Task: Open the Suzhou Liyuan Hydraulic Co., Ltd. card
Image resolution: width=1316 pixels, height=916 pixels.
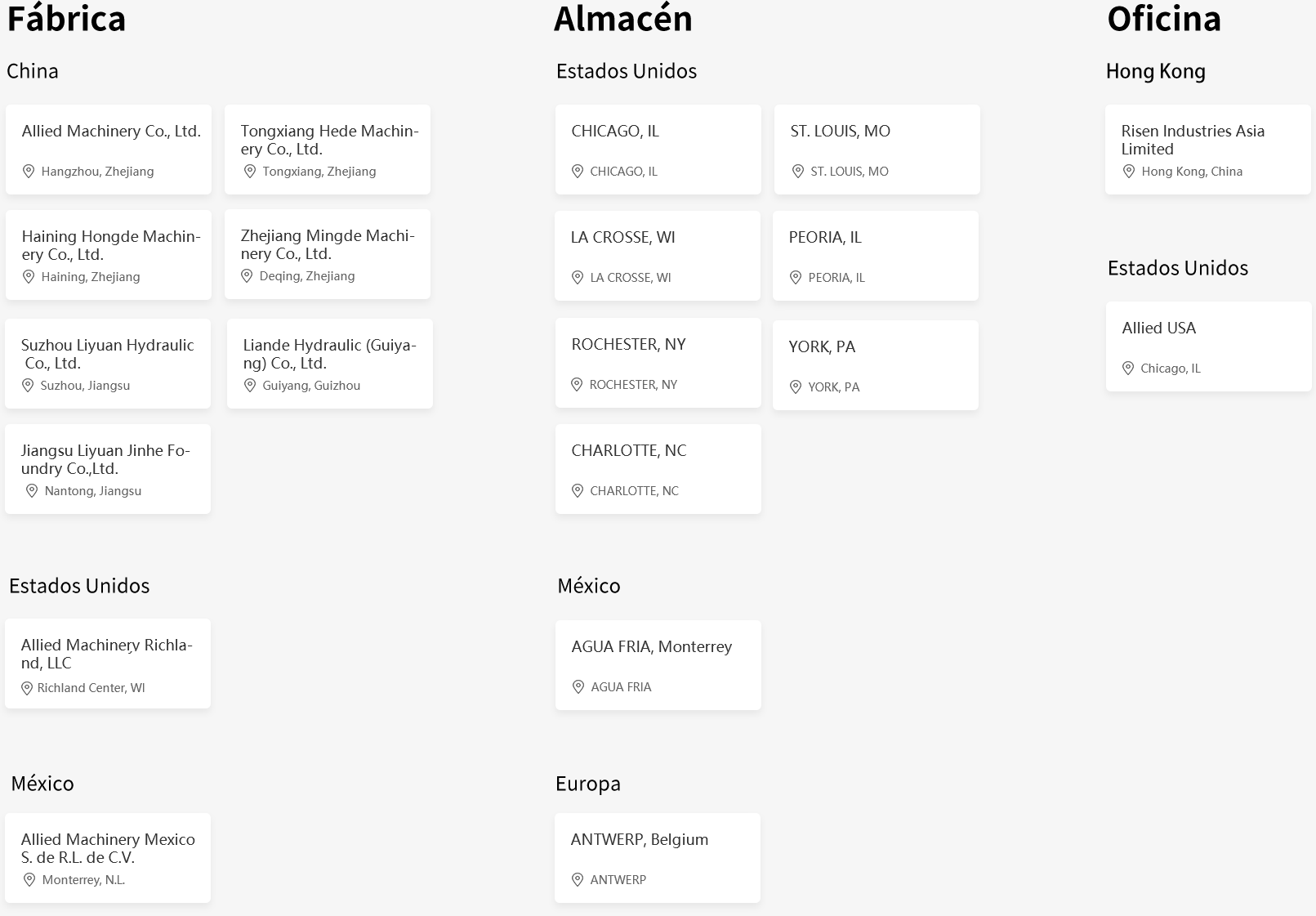Action: click(x=108, y=364)
